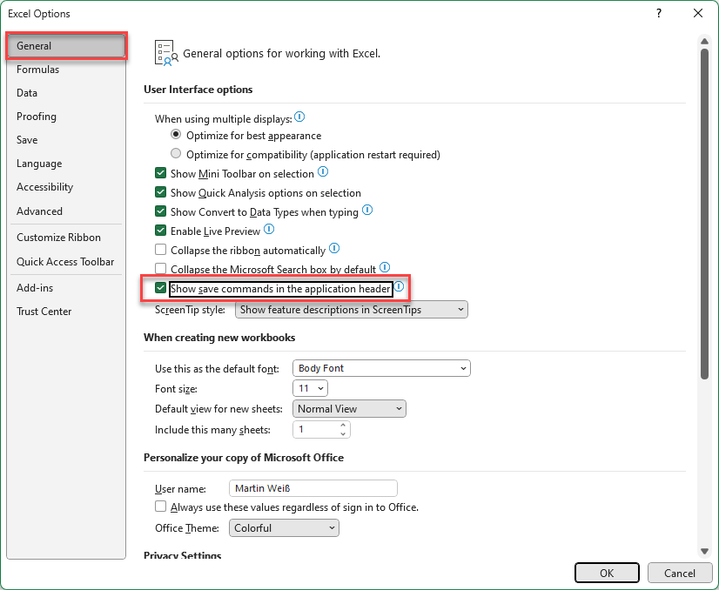The height and width of the screenshot is (590, 719).
Task: Enable Collapse the ribbon automatically
Action: [x=160, y=250]
